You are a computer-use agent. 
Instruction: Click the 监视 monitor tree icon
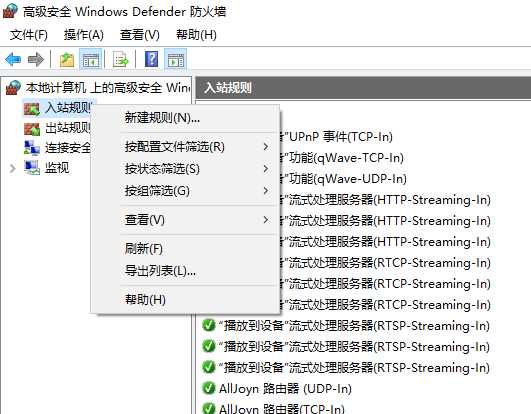point(32,168)
